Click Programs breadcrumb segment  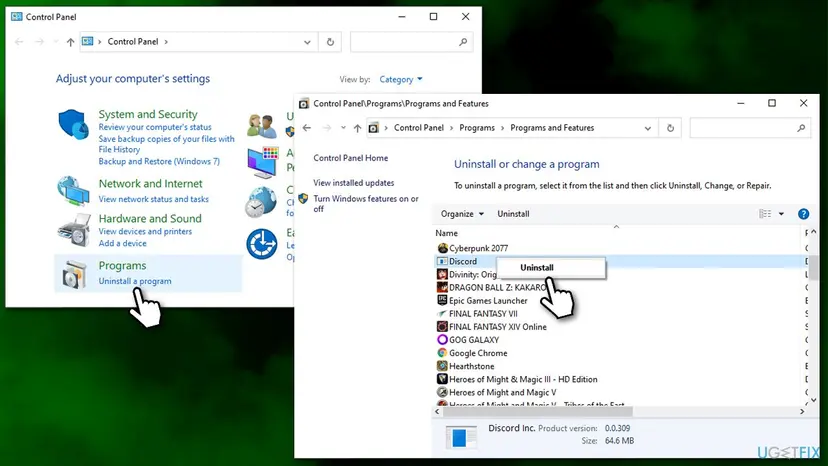477,128
